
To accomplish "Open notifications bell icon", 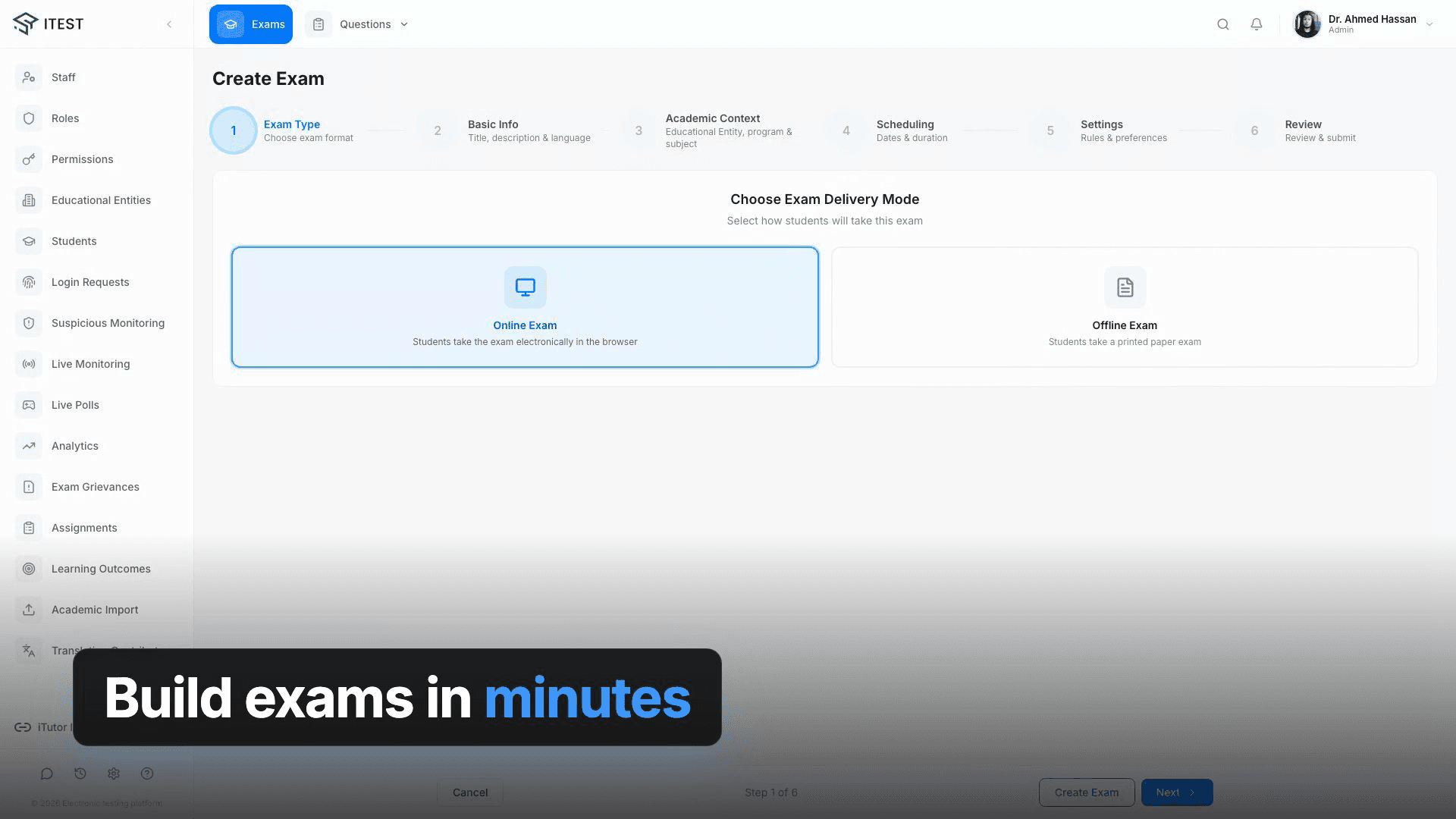I will tap(1257, 24).
